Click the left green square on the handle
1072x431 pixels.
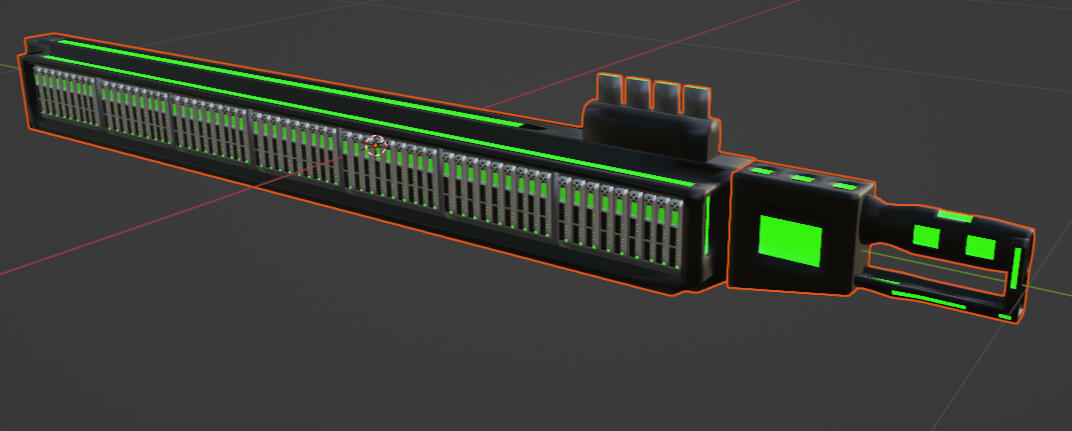pyautogui.click(x=927, y=237)
